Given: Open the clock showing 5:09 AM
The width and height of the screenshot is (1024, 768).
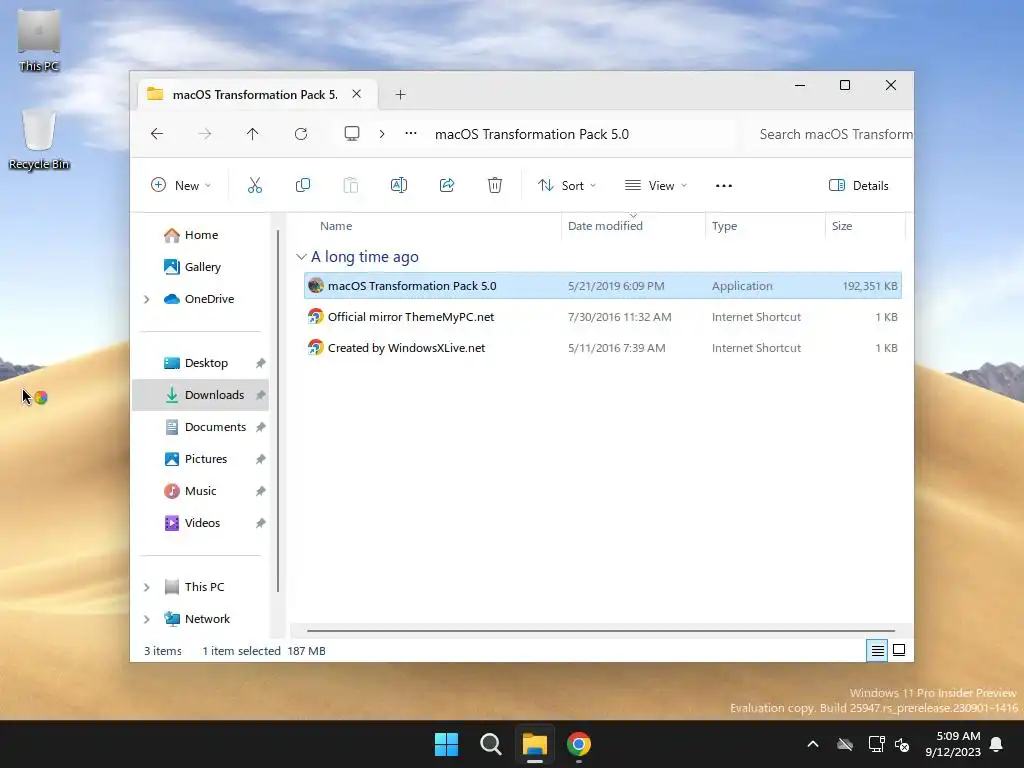Looking at the screenshot, I should 953,744.
